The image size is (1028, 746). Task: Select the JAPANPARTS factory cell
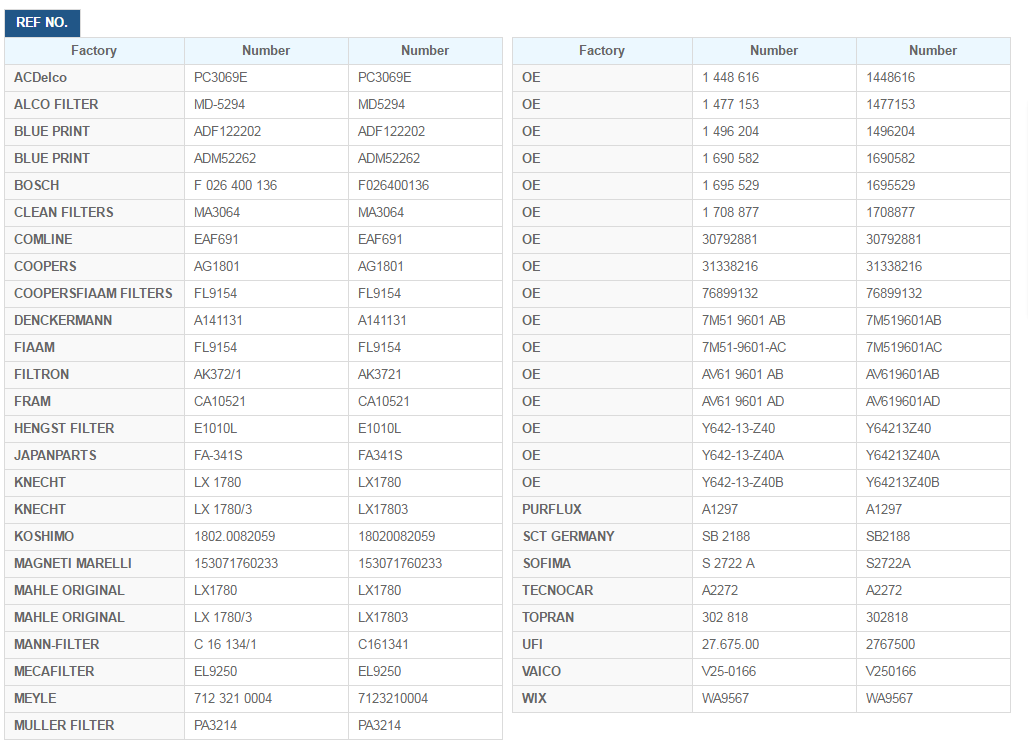pyautogui.click(x=94, y=455)
